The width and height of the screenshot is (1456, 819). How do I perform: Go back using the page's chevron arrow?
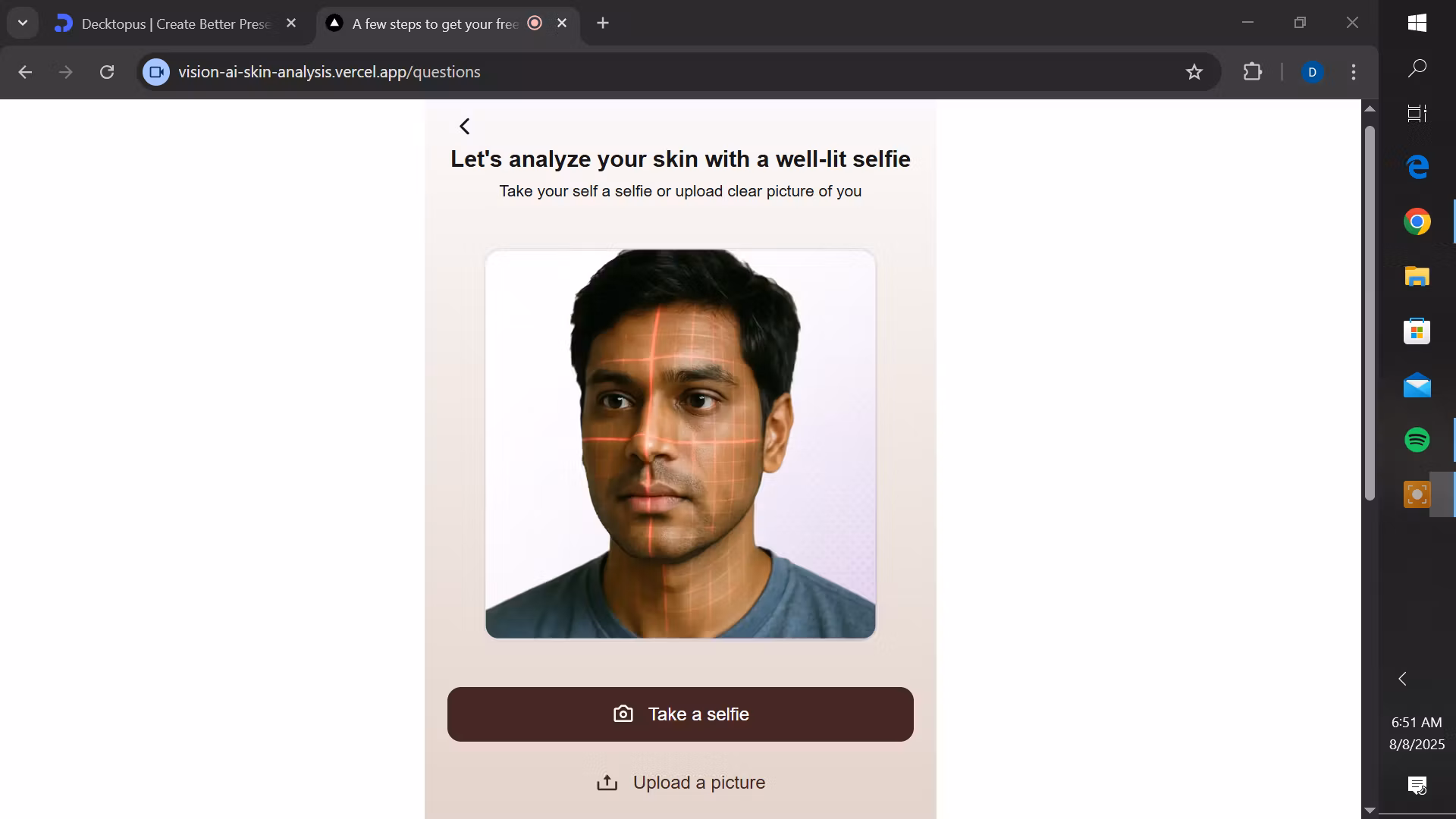pyautogui.click(x=465, y=127)
